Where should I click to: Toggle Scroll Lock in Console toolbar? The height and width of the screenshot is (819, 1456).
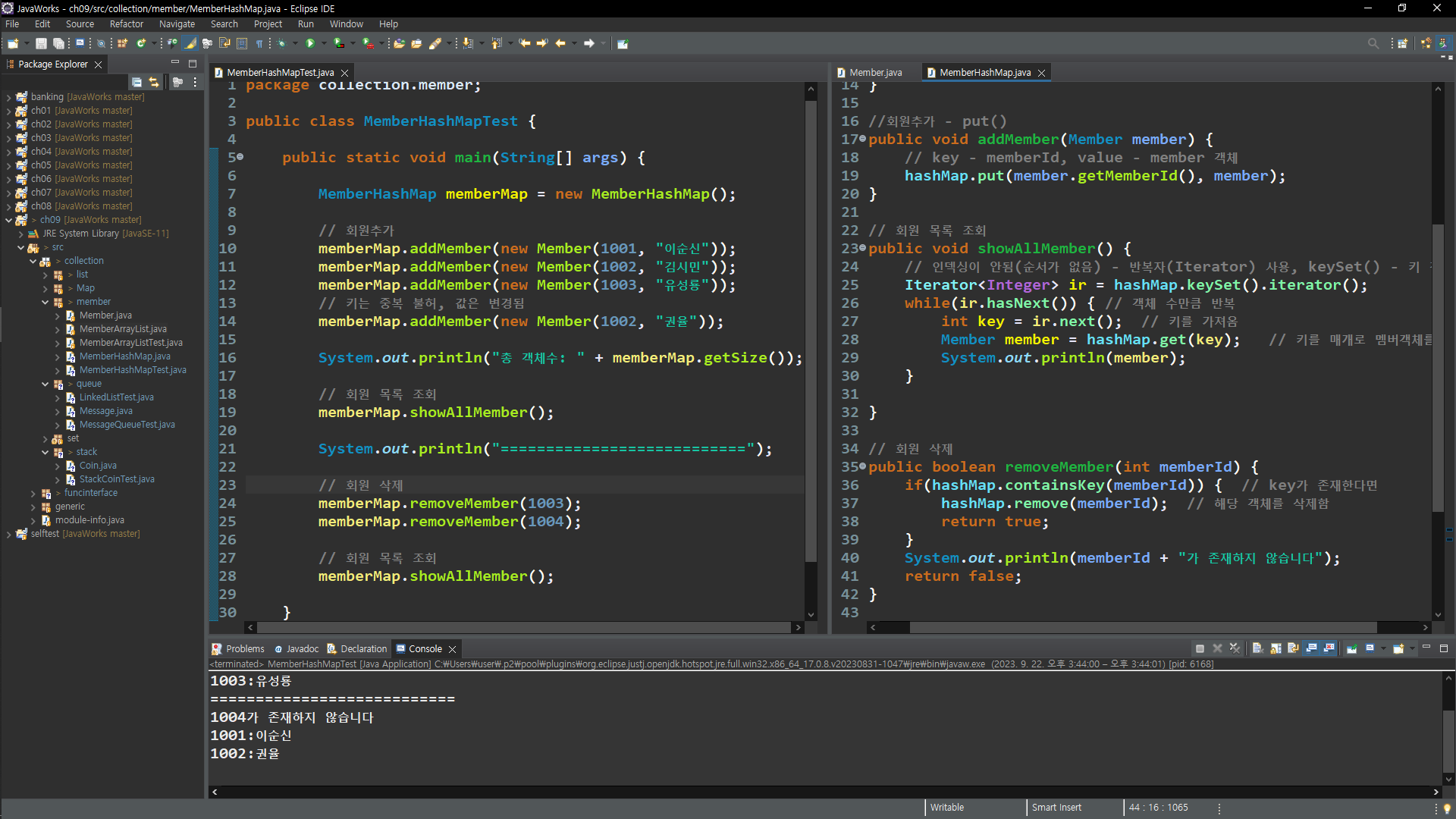1276,648
